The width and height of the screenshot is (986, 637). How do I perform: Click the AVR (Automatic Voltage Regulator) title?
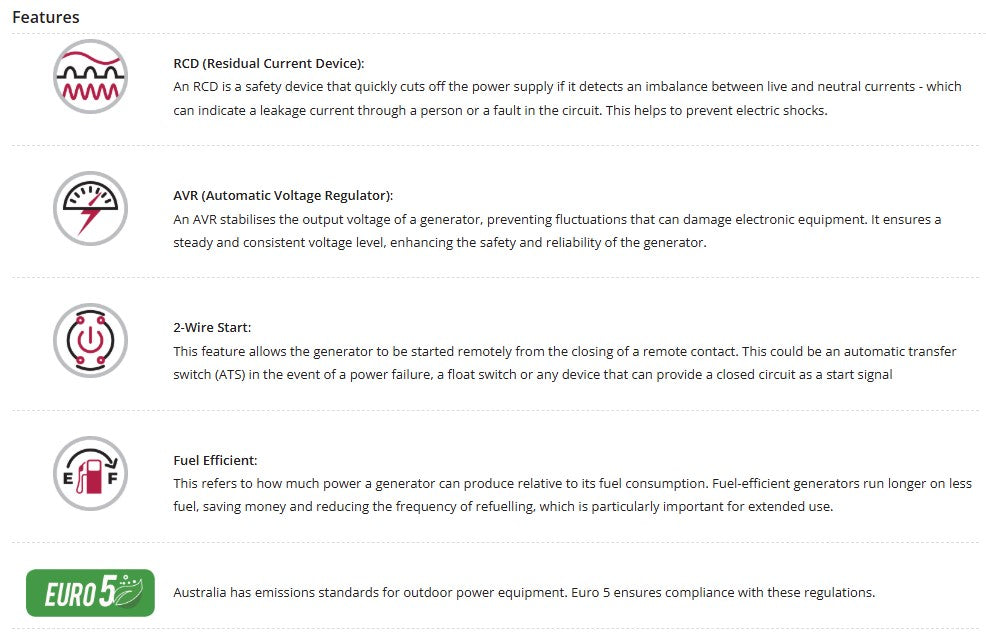(x=283, y=195)
